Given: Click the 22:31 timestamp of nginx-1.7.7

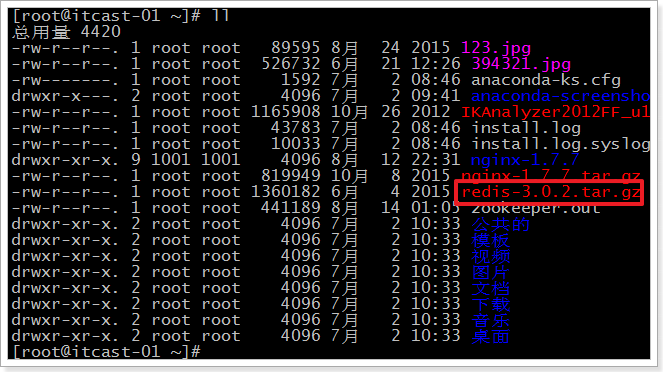Looking at the screenshot, I should 436,160.
